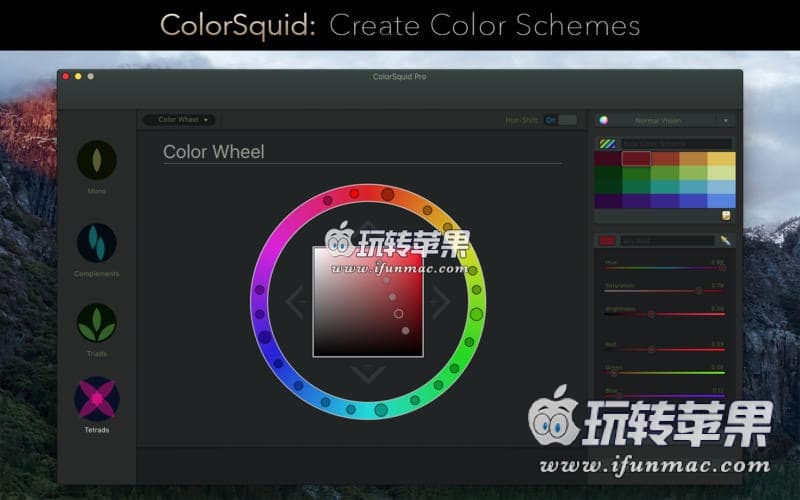Click the color name field beside the eyedropper
The height and width of the screenshot is (500, 800).
667,240
